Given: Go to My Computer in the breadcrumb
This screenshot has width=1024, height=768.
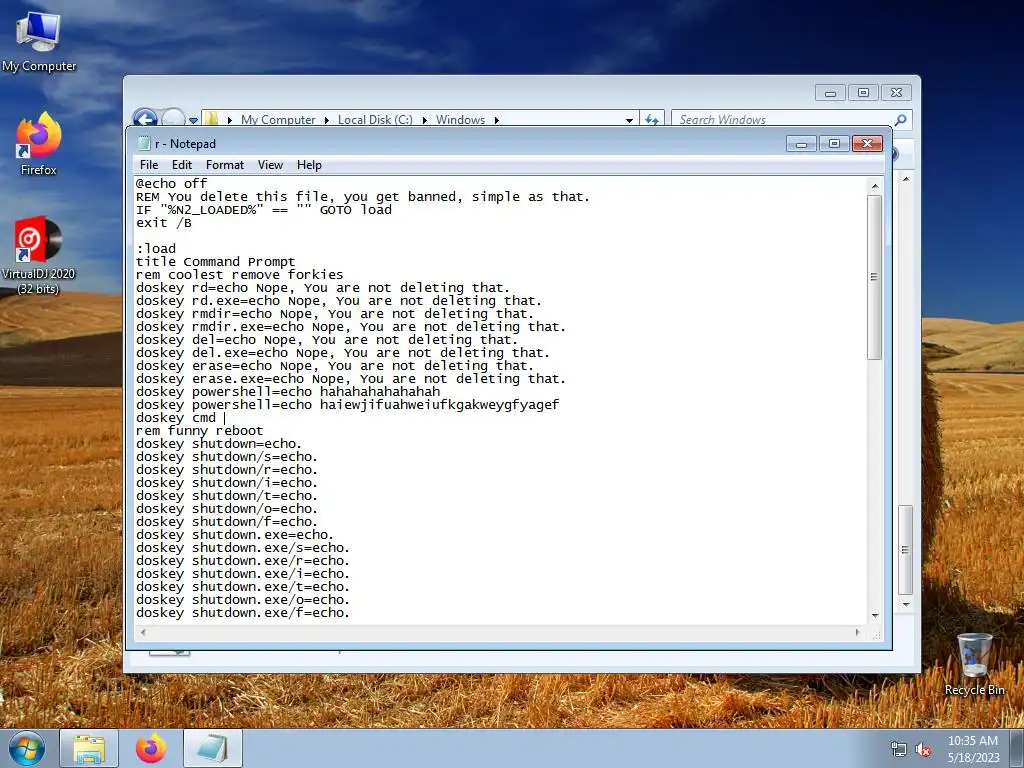Looking at the screenshot, I should click(x=278, y=120).
